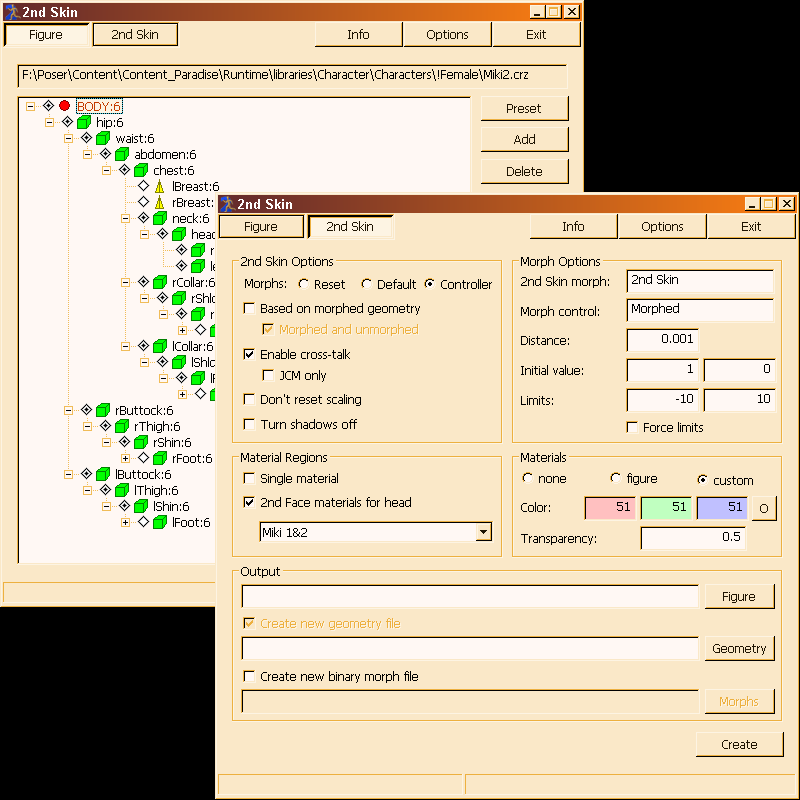Expand the rFoot:6 tree node
The width and height of the screenshot is (800, 800).
pyautogui.click(x=126, y=458)
